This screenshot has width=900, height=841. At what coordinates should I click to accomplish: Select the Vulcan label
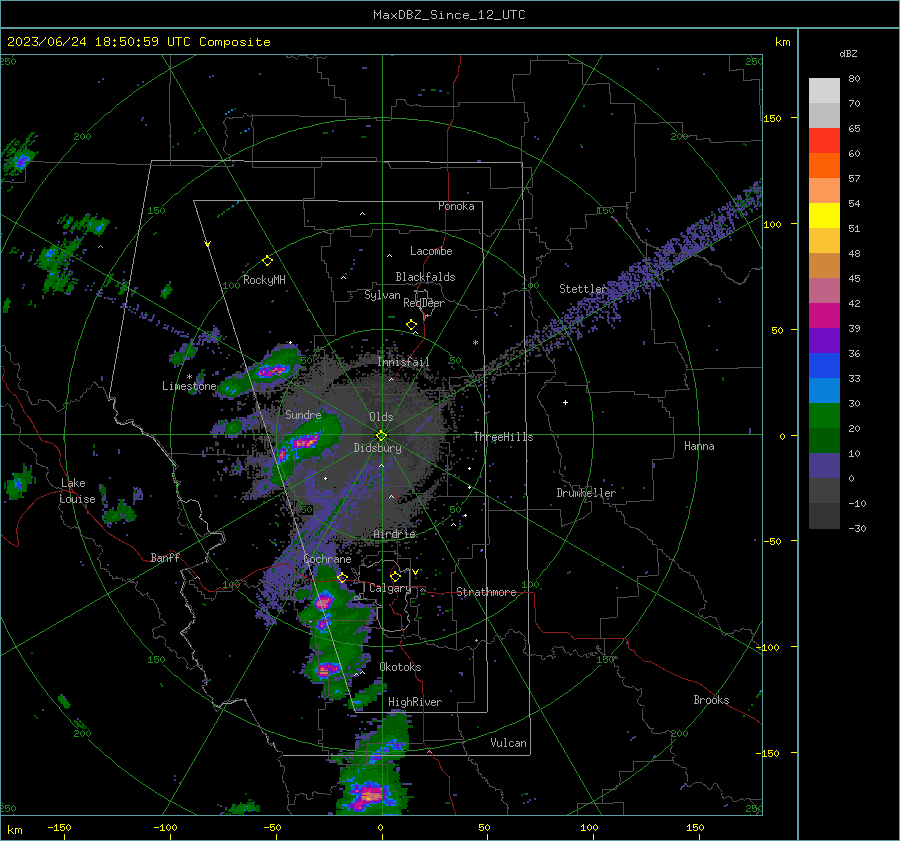click(508, 743)
